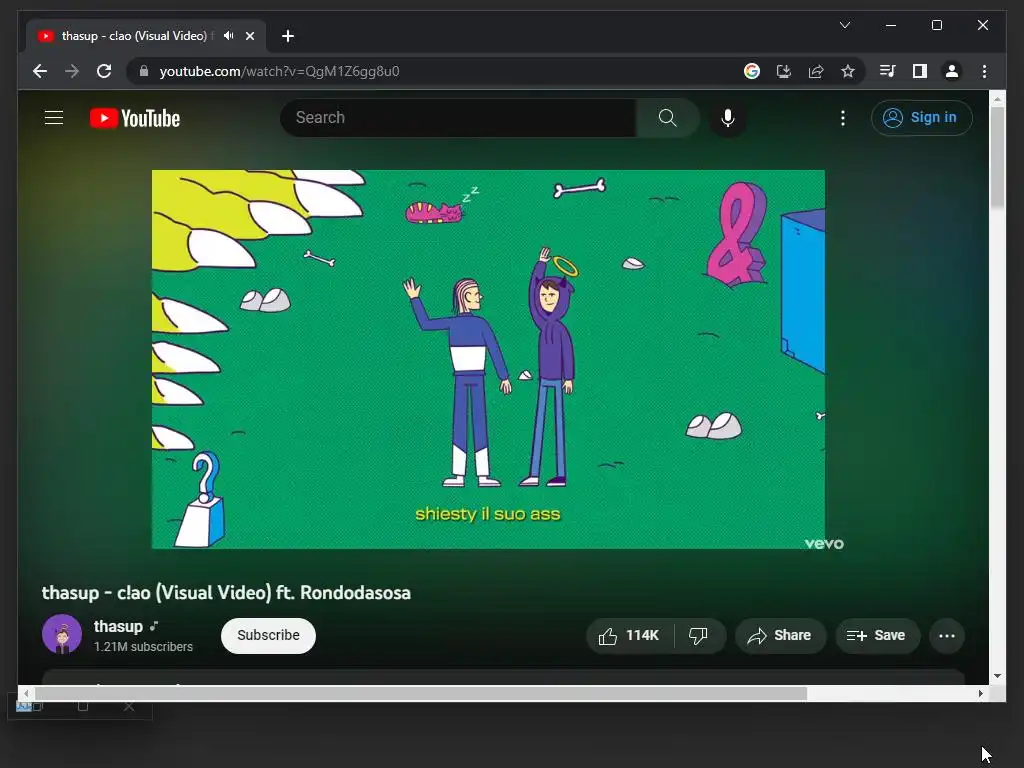This screenshot has height=768, width=1024.
Task: Select the thasup - c!ao tab
Action: click(x=146, y=36)
